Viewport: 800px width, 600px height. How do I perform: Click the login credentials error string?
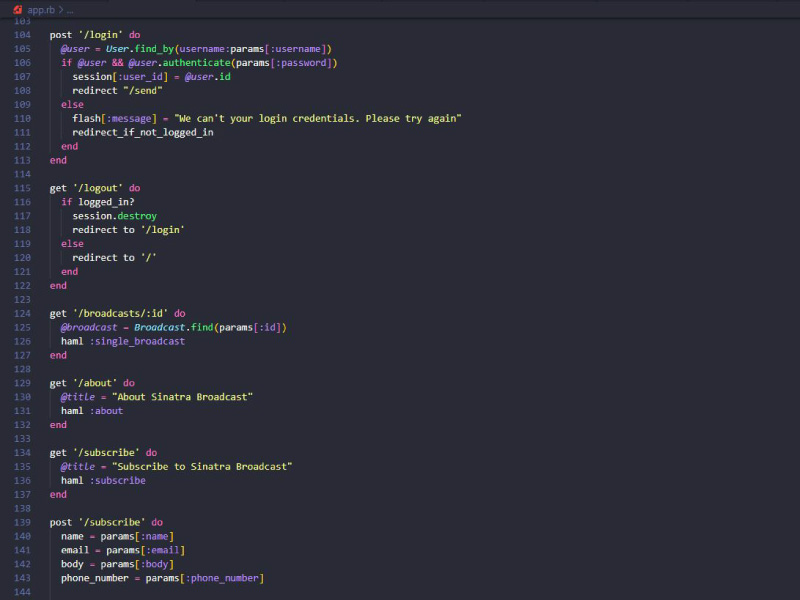click(317, 118)
